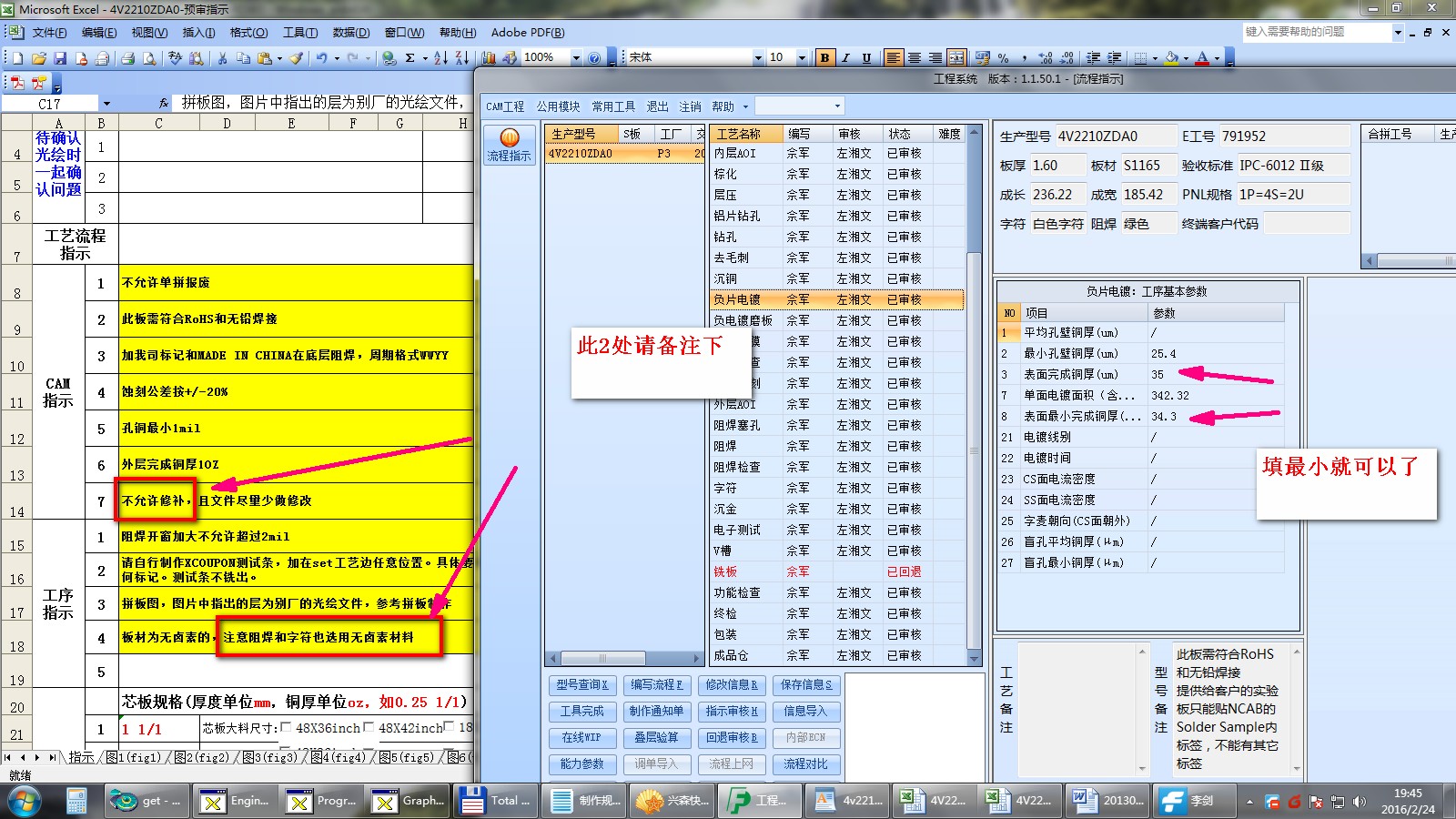Click the Increase Decimal icon
Image resolution: width=1456 pixels, height=819 pixels.
click(x=1046, y=57)
